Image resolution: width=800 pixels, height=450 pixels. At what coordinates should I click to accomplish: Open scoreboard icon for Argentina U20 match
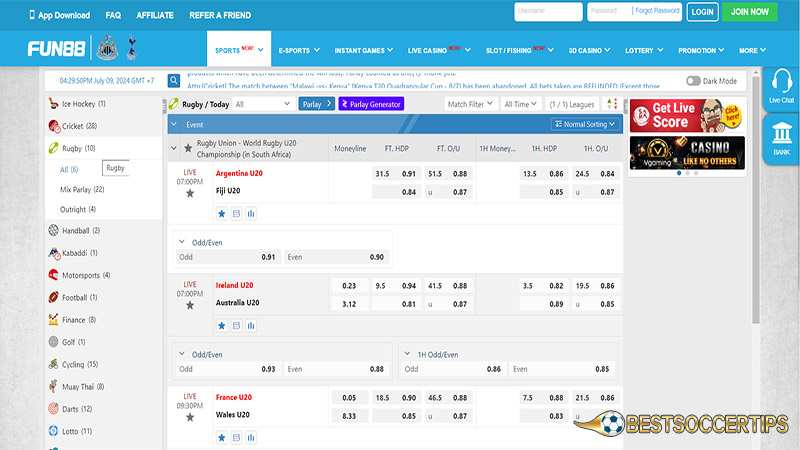(x=236, y=214)
